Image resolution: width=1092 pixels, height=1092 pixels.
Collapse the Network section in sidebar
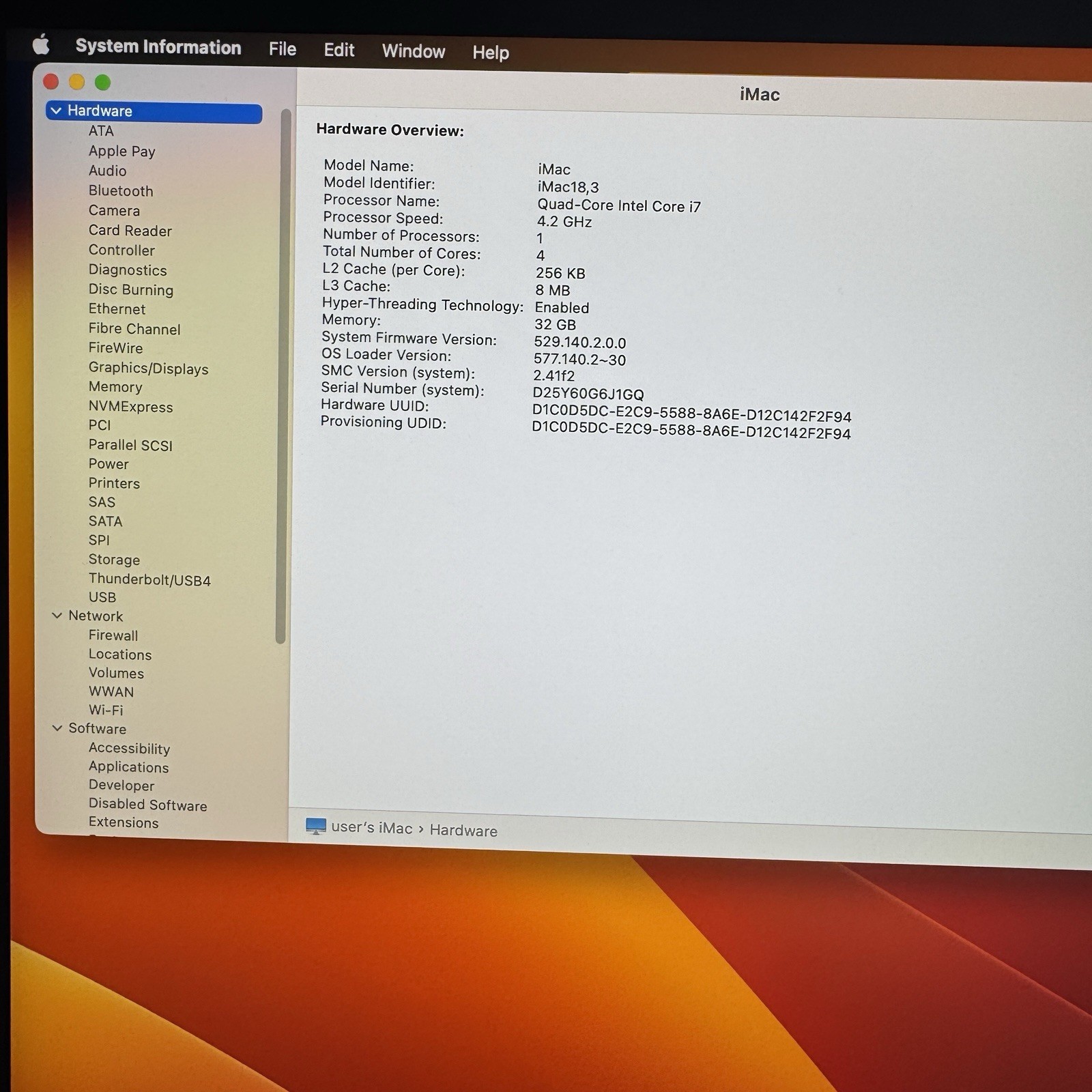57,616
